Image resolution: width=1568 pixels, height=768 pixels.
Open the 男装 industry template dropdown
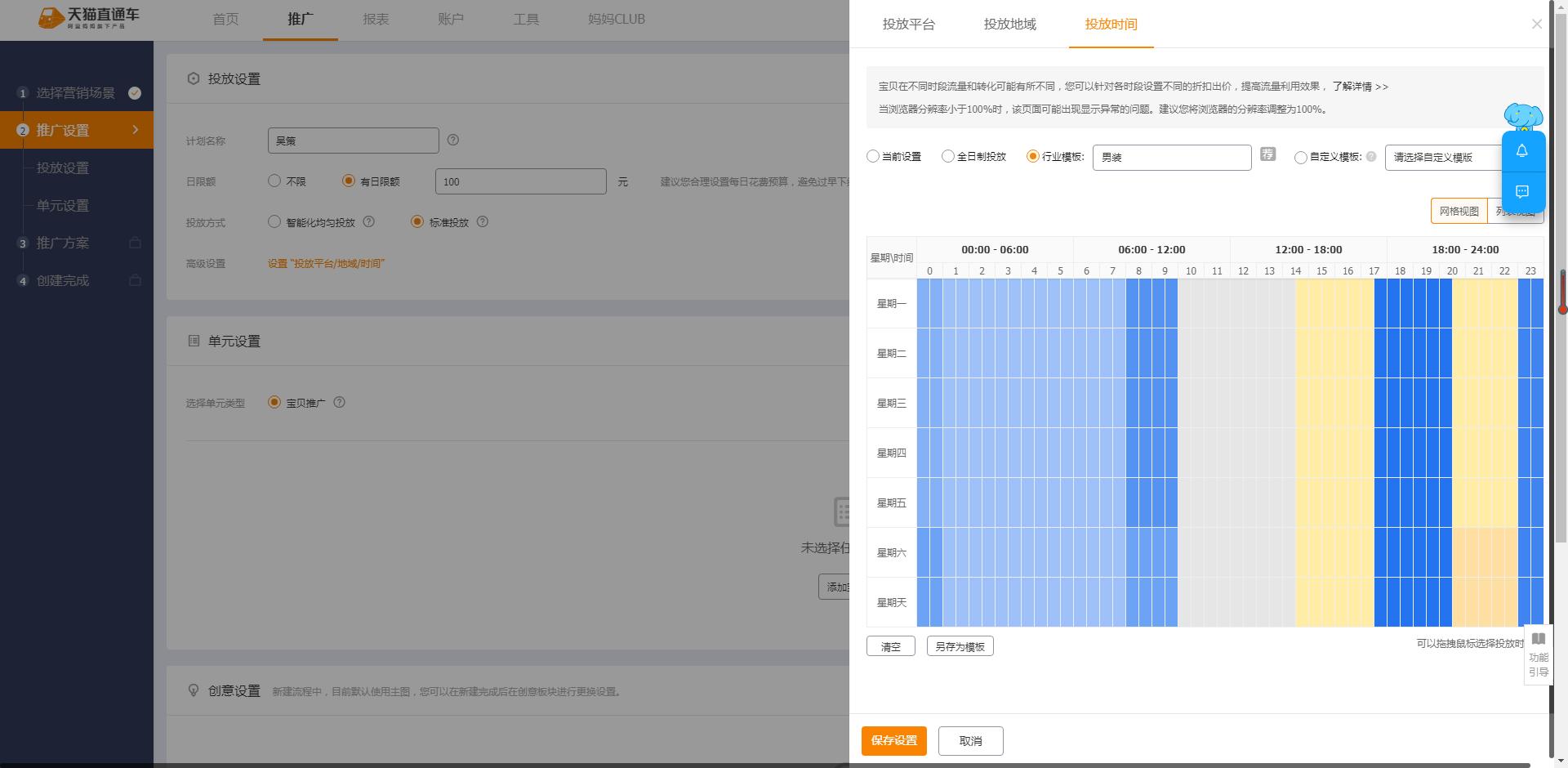(x=1172, y=157)
